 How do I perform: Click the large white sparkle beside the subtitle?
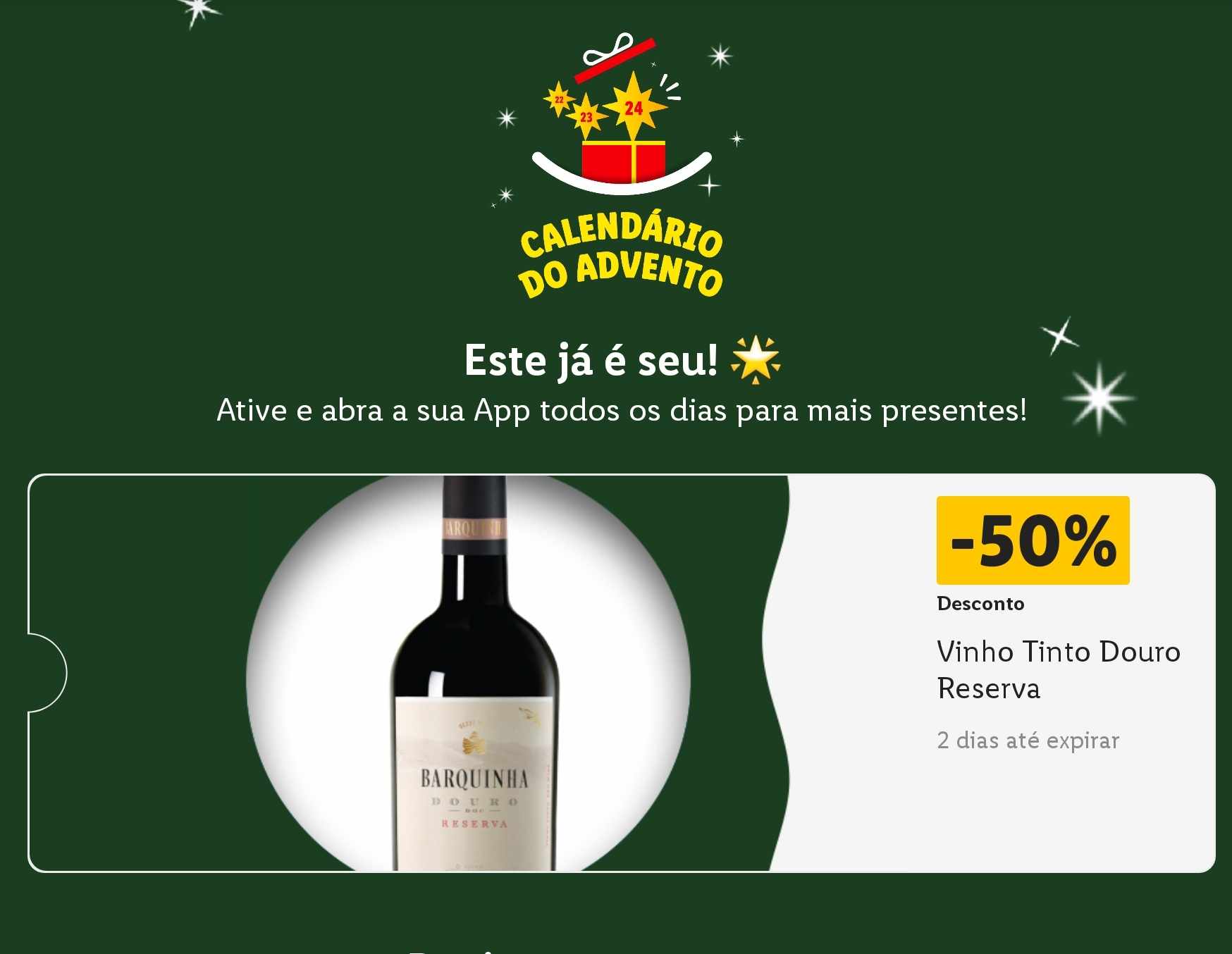coord(1099,398)
